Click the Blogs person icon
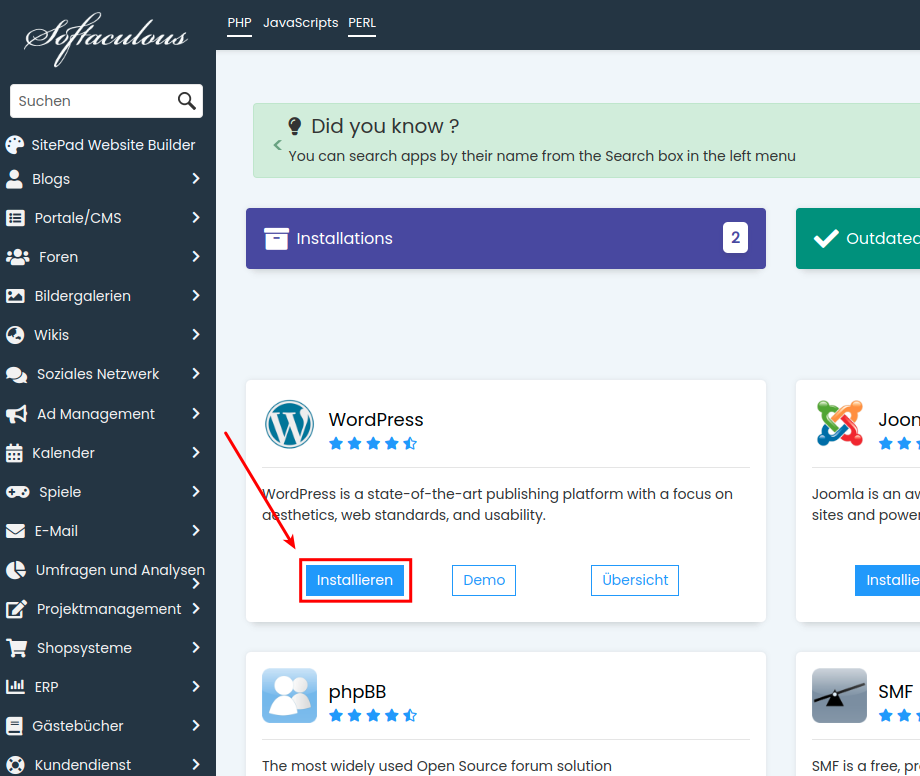Screen dimensions: 920x776 pos(14,179)
